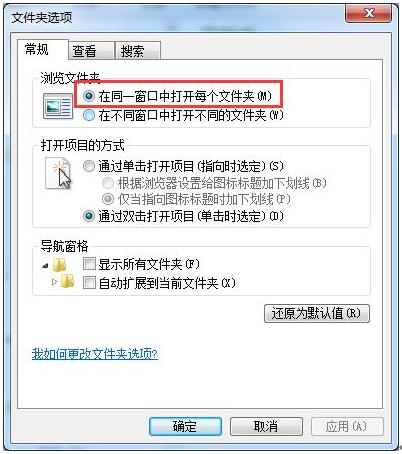The image size is (402, 454).
Task: Open the 搜索 tab
Action: coord(137,51)
